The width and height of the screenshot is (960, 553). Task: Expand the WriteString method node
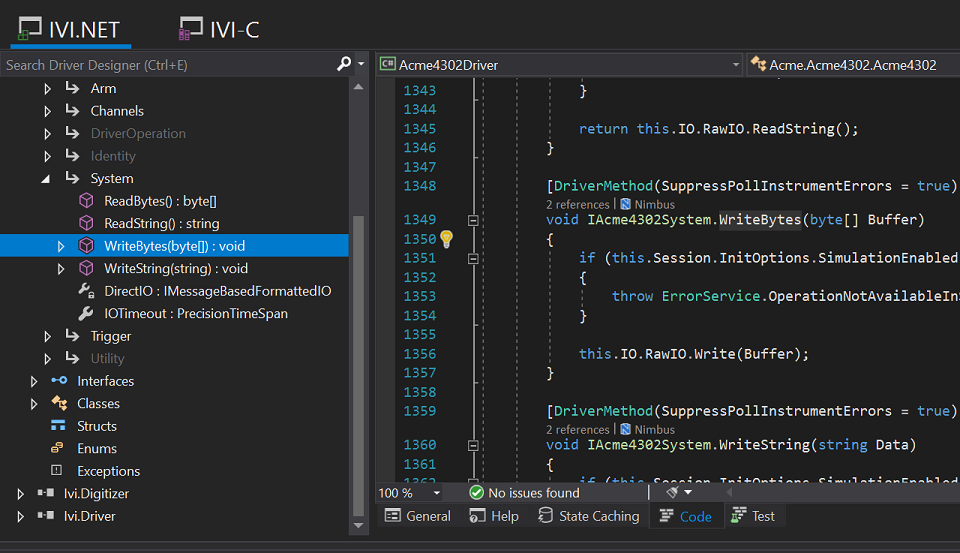pos(61,269)
